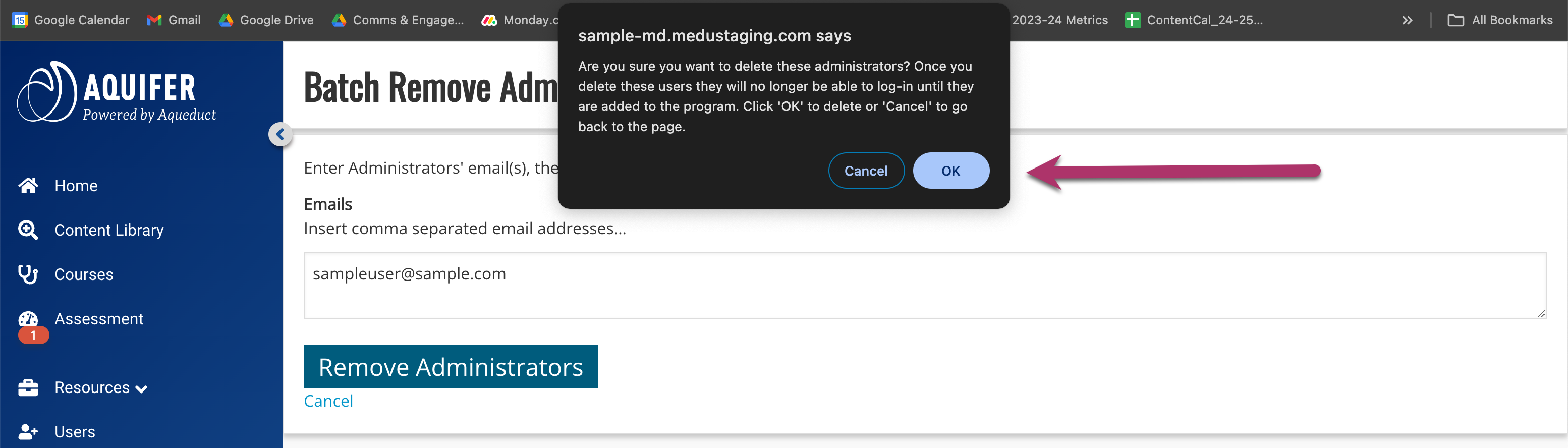Show more bookmarks with the double chevron

1407,20
